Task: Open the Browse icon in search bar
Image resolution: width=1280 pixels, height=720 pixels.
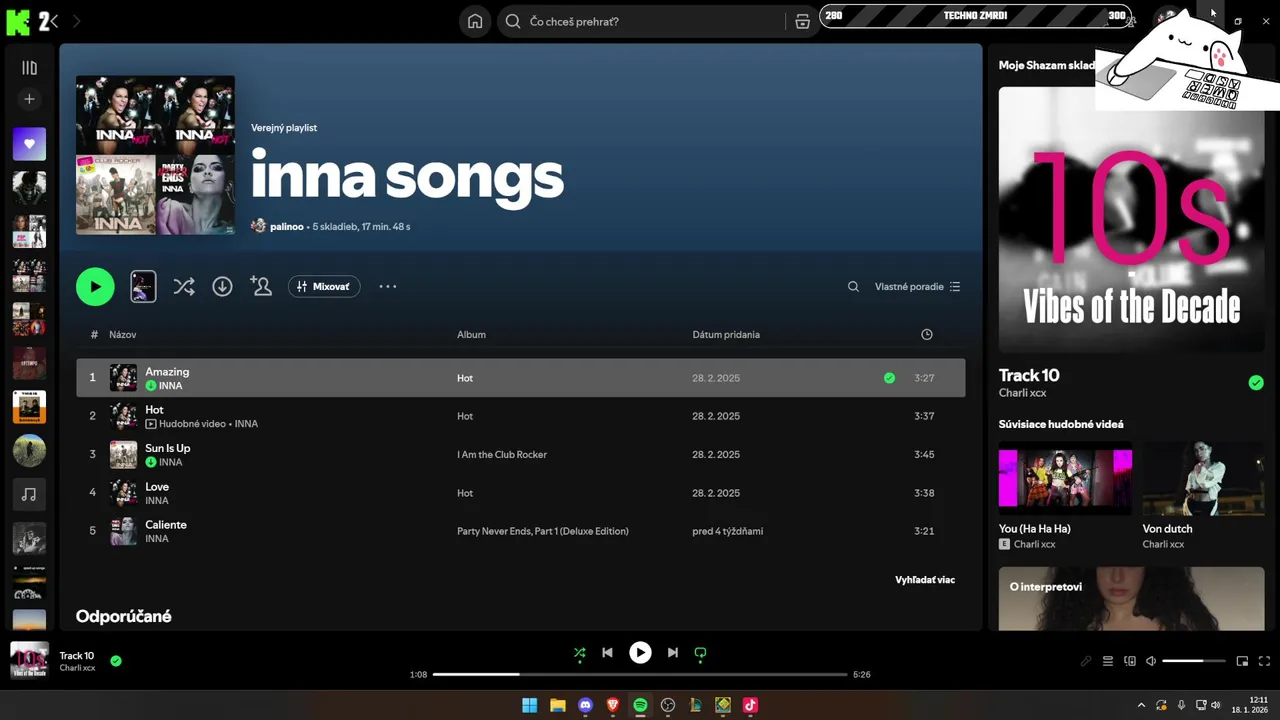Action: [x=802, y=21]
